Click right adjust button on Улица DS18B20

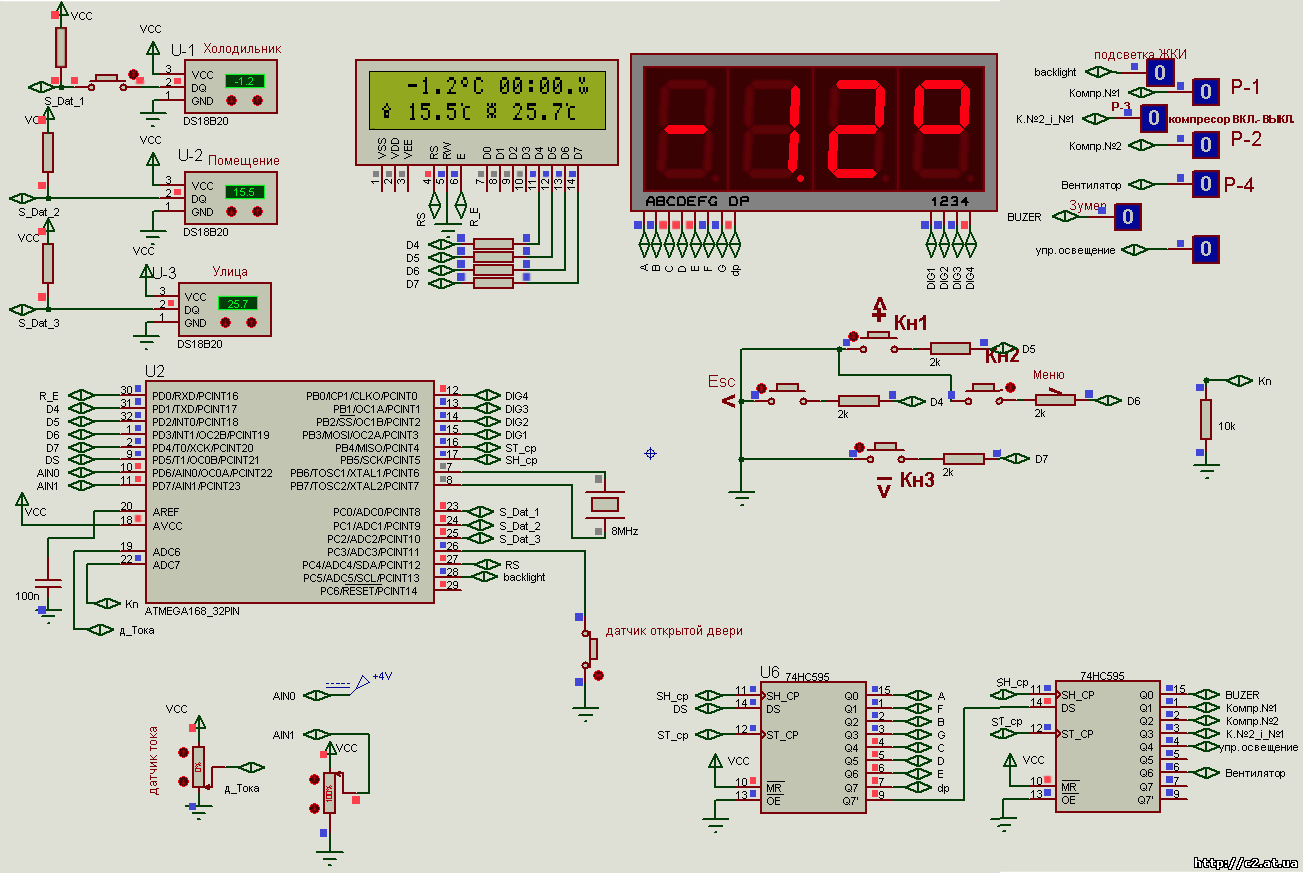click(x=251, y=323)
